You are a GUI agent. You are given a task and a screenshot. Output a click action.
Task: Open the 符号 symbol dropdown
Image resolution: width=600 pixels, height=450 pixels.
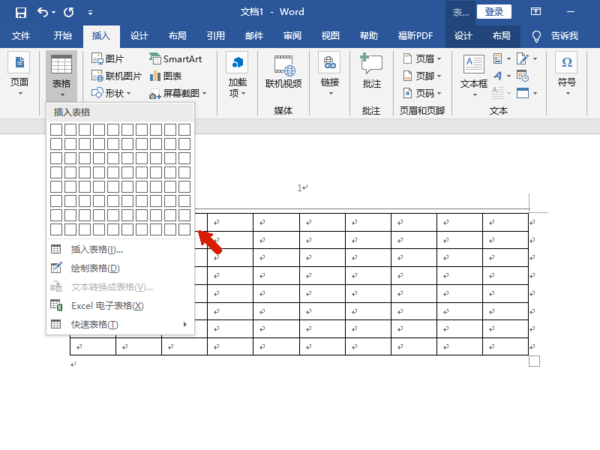tap(567, 75)
